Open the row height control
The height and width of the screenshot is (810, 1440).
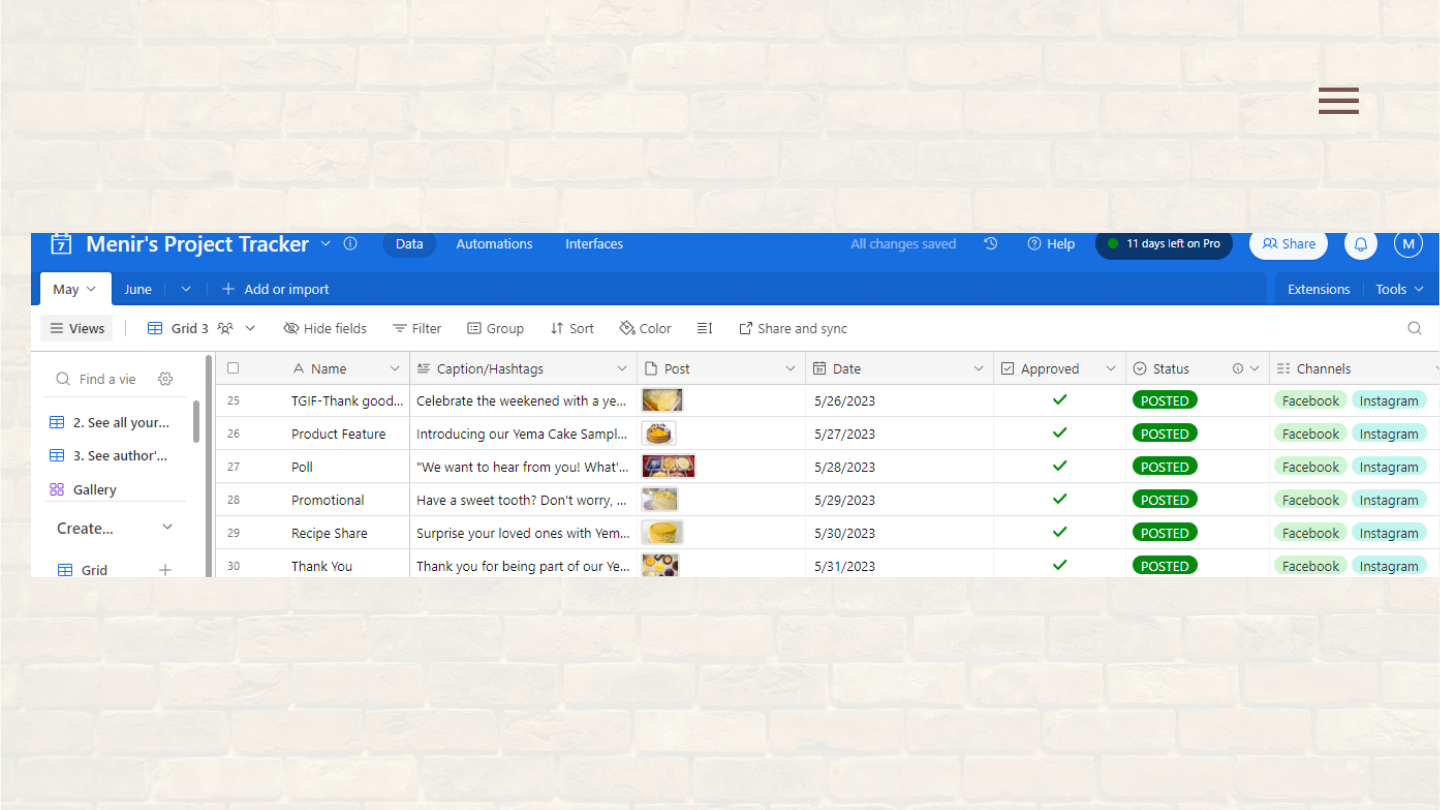(705, 328)
